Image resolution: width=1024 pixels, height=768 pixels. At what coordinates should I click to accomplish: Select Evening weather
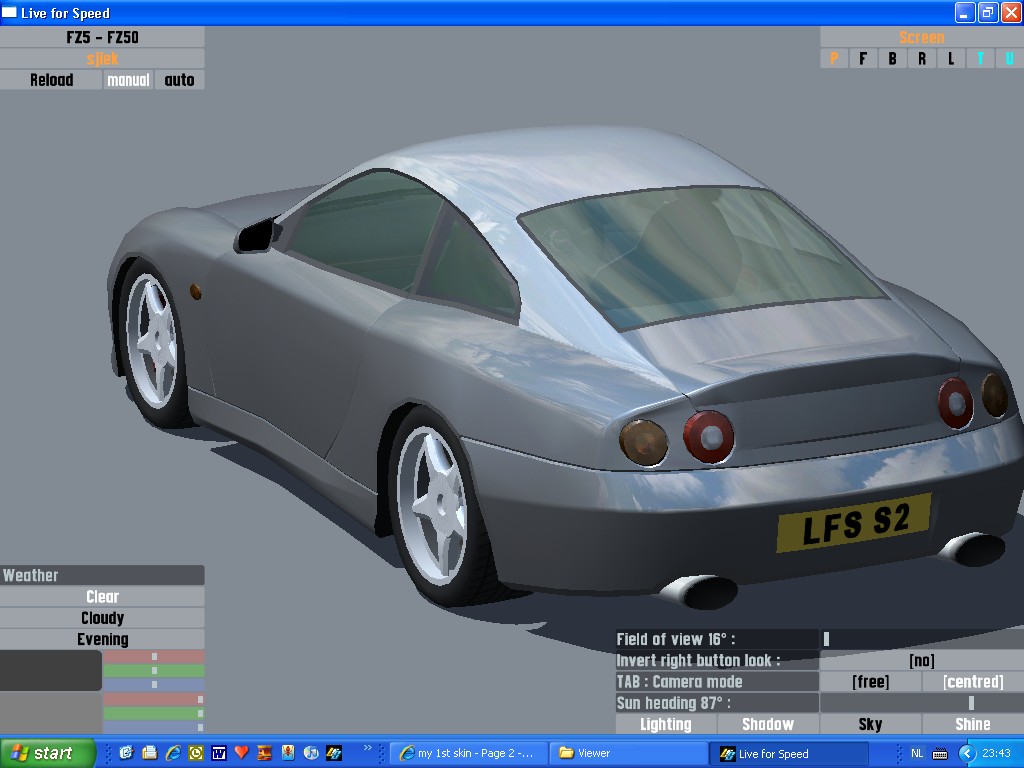pyautogui.click(x=103, y=639)
